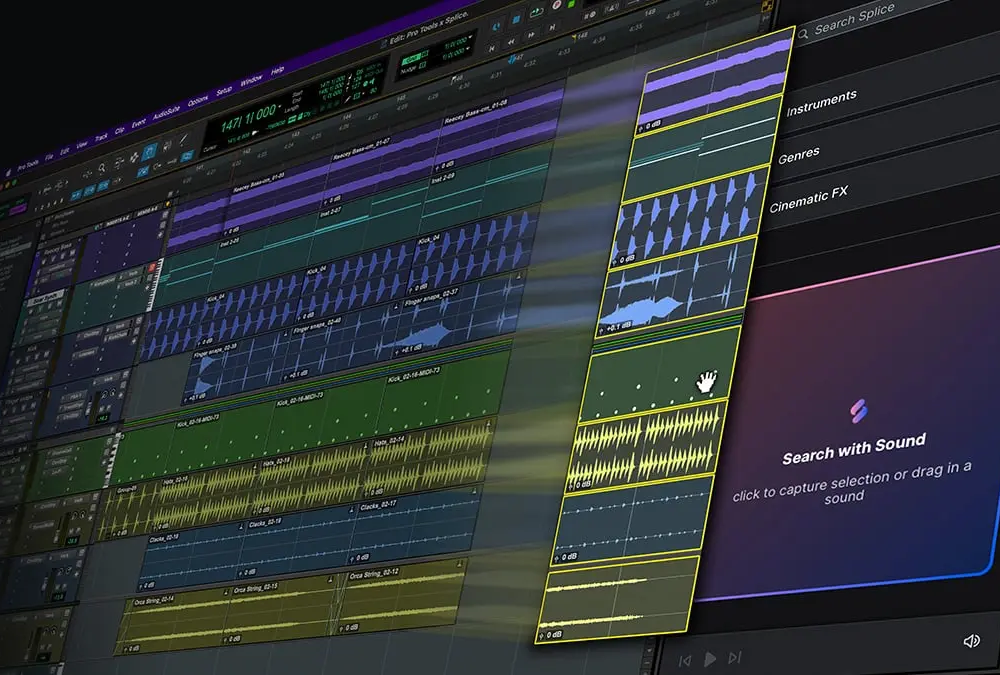Open the Apple menu

(9, 173)
